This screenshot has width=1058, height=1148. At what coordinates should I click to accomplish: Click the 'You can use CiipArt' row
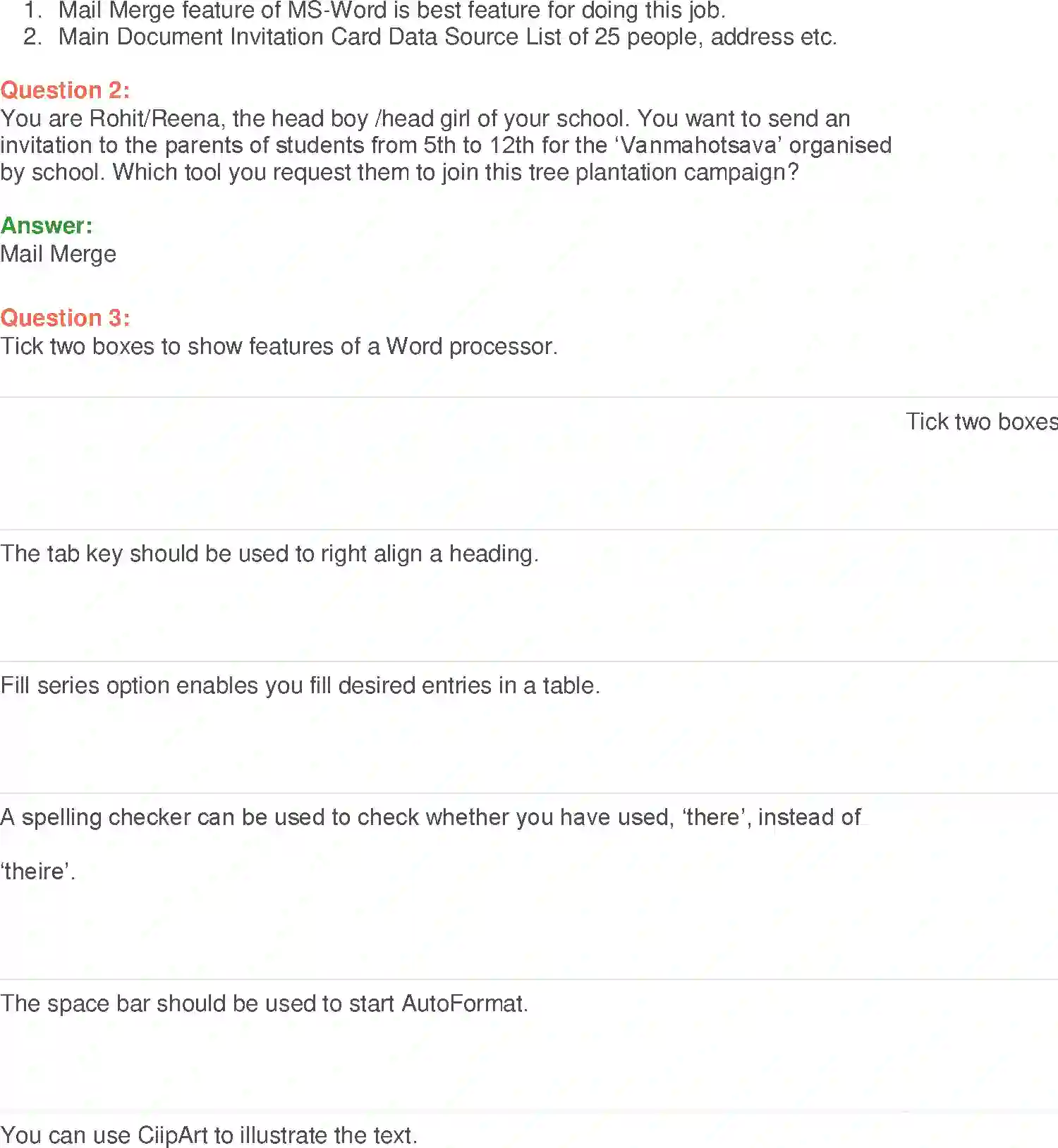(x=209, y=1135)
